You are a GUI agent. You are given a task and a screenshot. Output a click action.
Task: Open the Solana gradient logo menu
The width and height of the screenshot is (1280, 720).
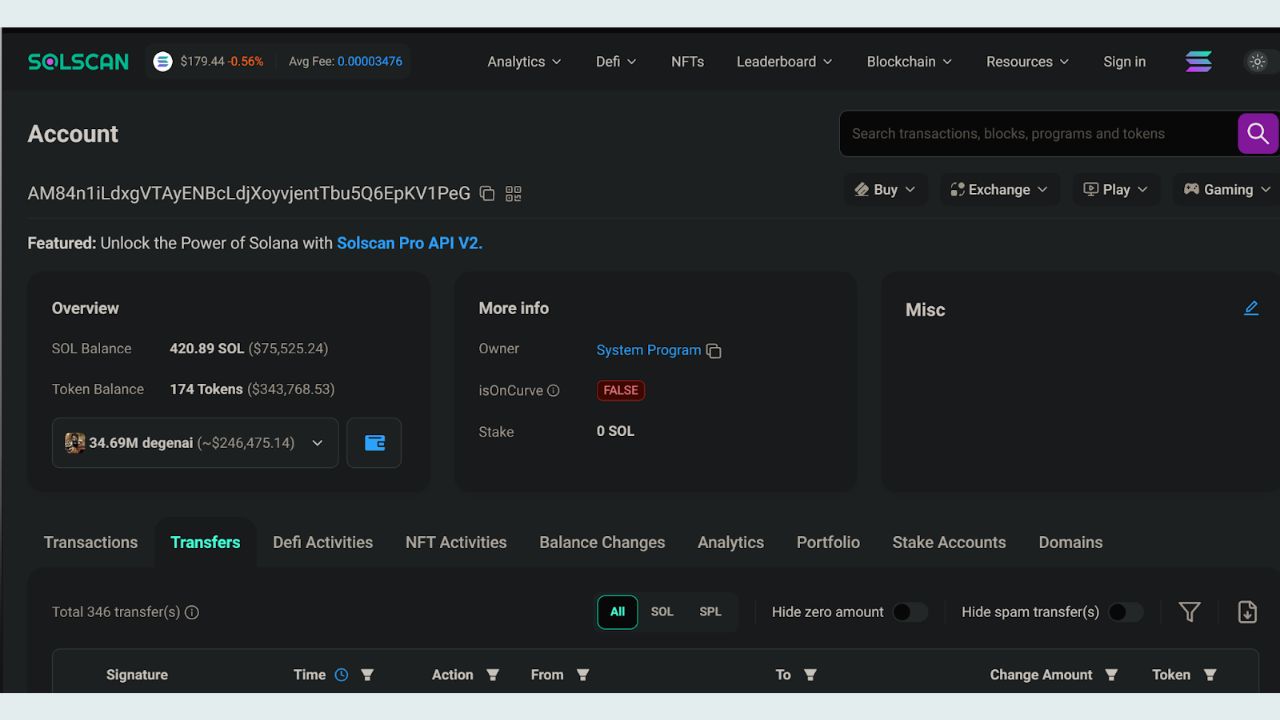pyautogui.click(x=1198, y=62)
